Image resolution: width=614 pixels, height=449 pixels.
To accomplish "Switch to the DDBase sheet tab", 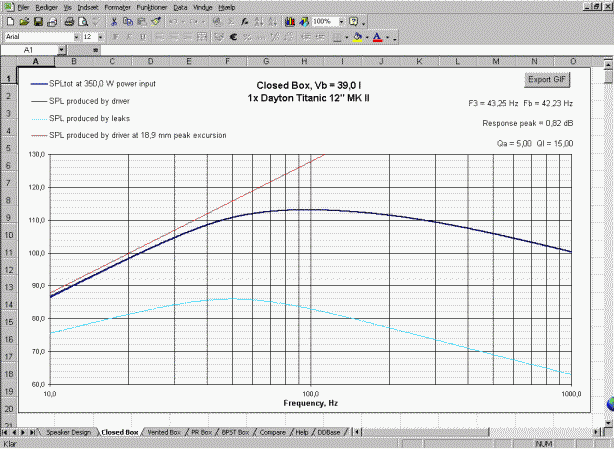I will (x=329, y=432).
